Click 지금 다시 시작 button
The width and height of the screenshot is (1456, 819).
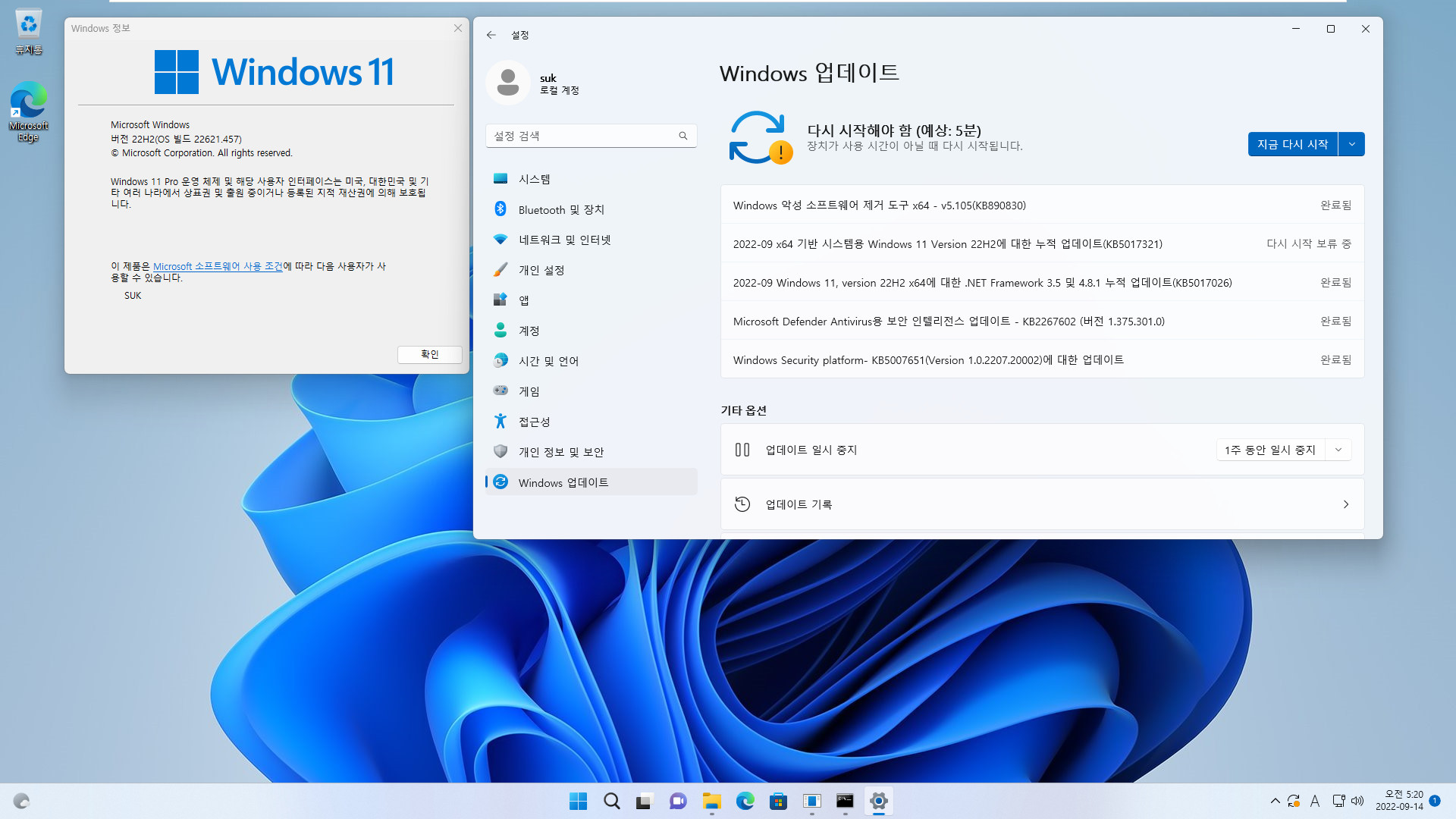click(1293, 144)
